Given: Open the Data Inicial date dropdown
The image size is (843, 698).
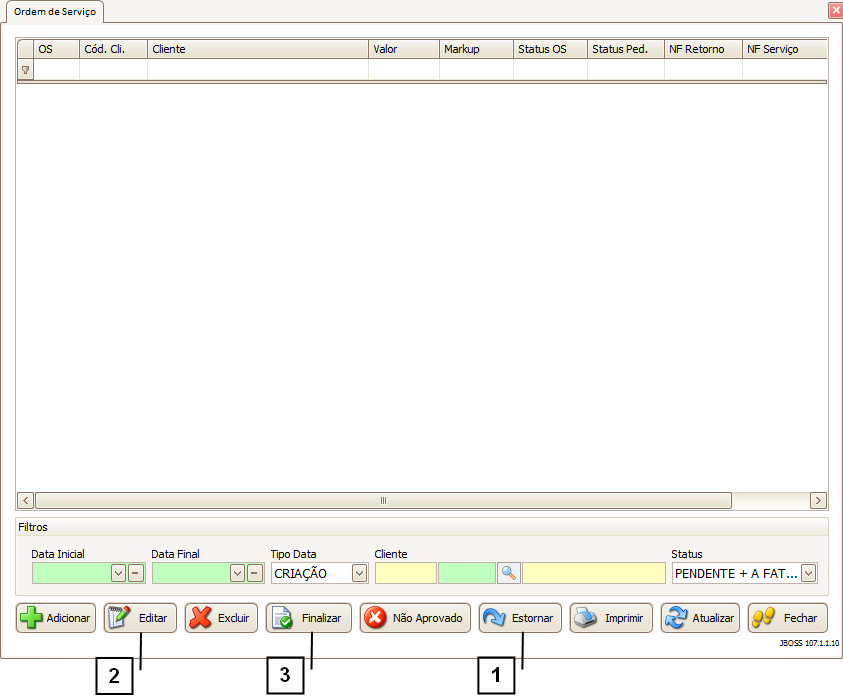Looking at the screenshot, I should point(118,573).
